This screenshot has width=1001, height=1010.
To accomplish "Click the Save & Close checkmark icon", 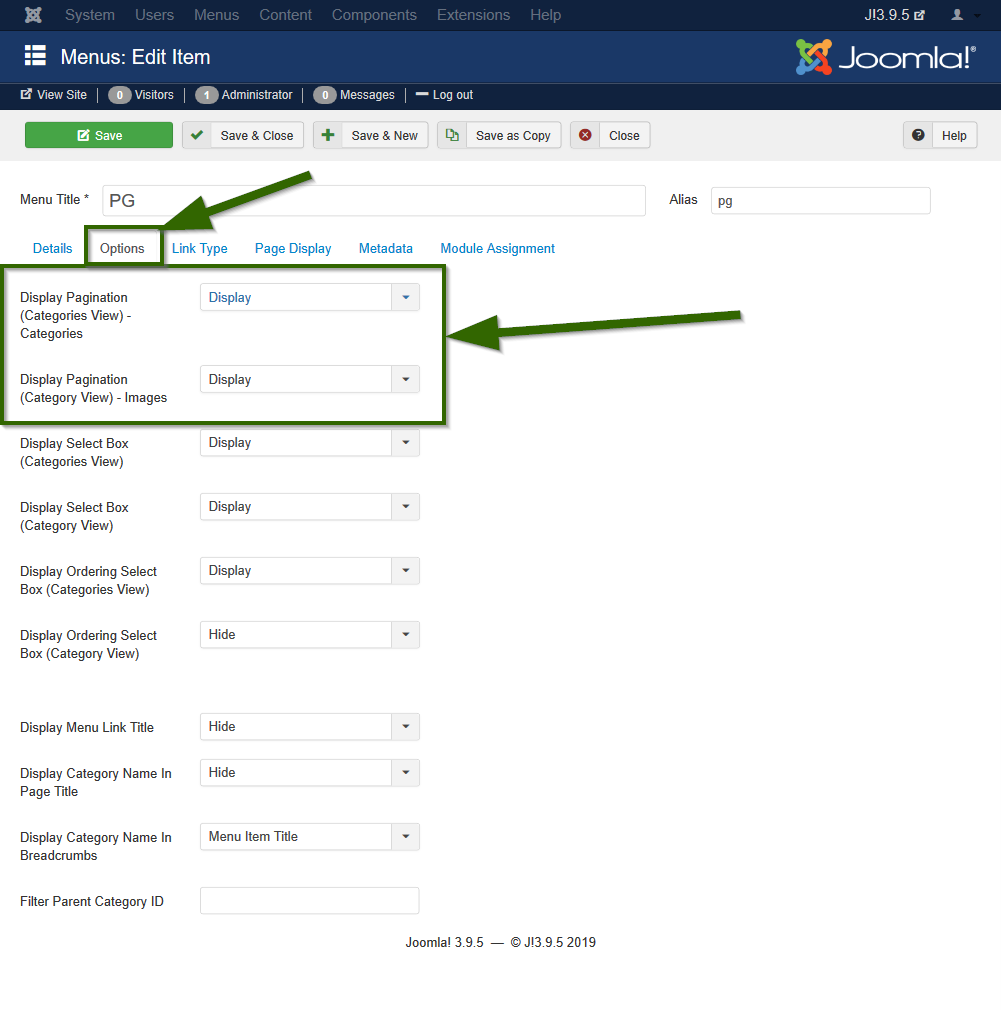I will point(197,135).
